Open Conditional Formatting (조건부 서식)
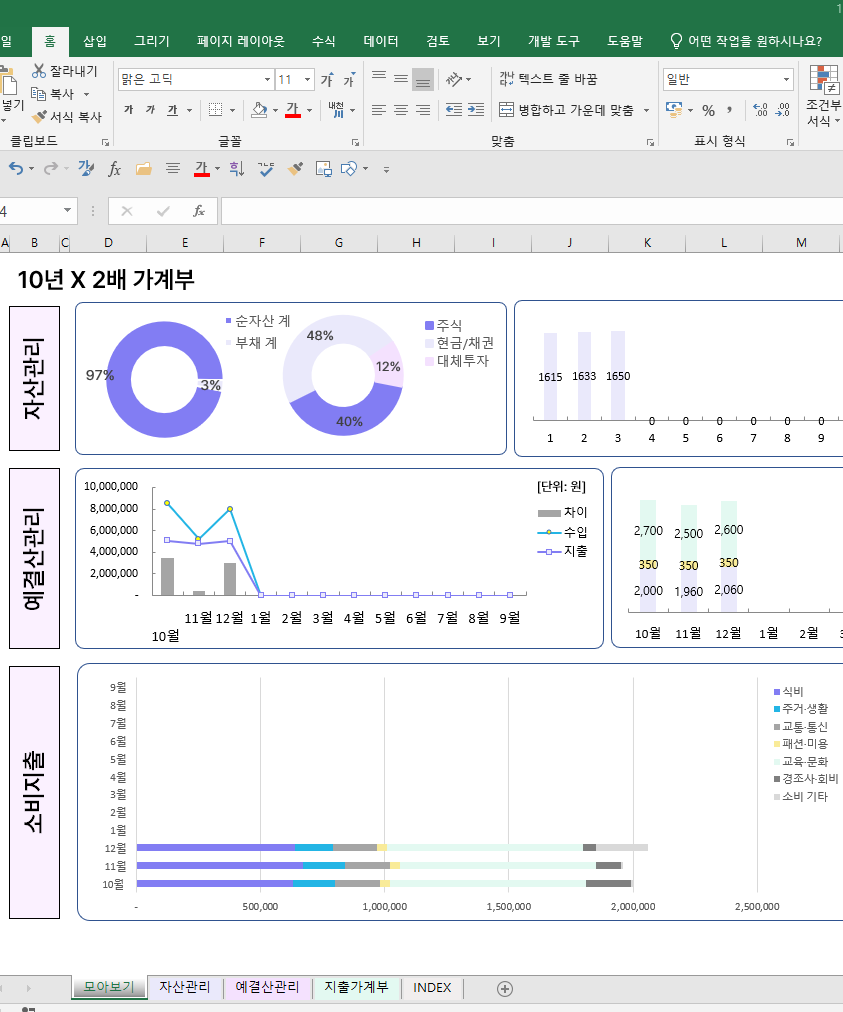The height and width of the screenshot is (1012, 843). coord(824,96)
